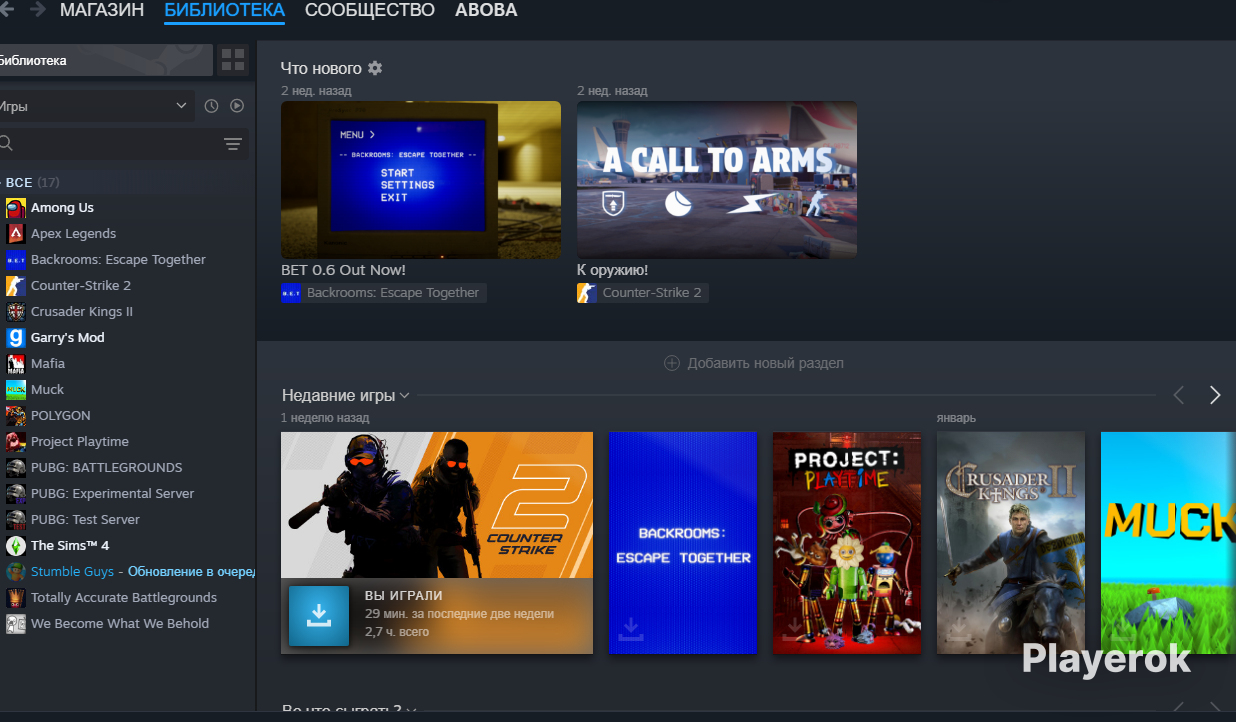Click К оружию! news headline
The image size is (1236, 722).
pos(613,270)
